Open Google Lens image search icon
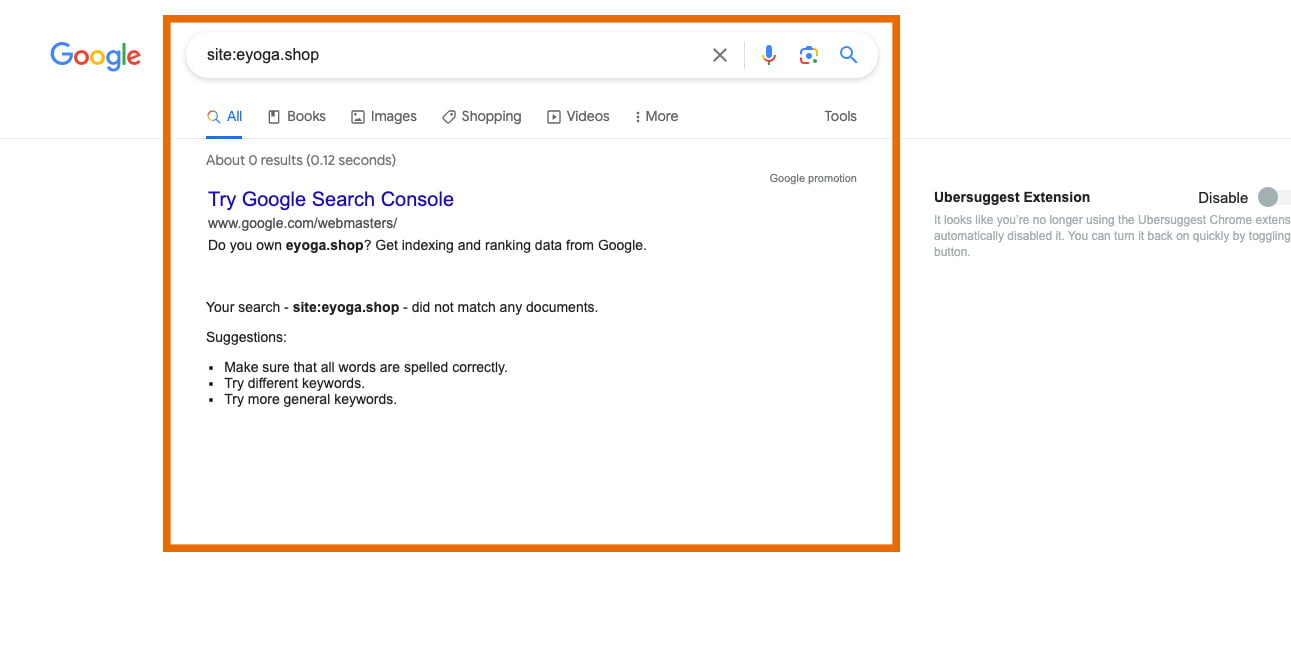The width and height of the screenshot is (1291, 658). (809, 55)
